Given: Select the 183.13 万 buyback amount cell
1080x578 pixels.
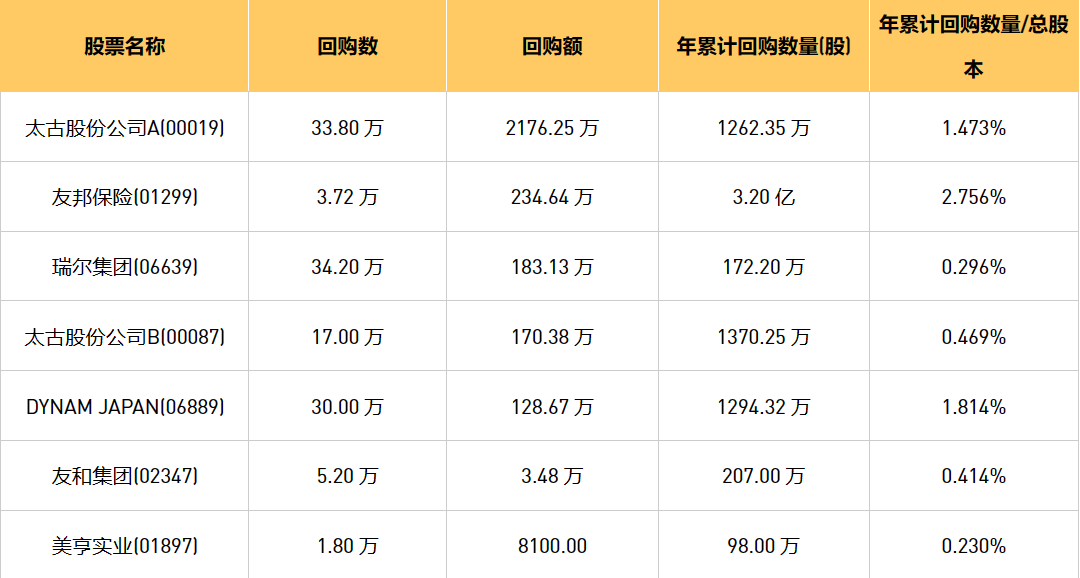Looking at the screenshot, I should (552, 267).
